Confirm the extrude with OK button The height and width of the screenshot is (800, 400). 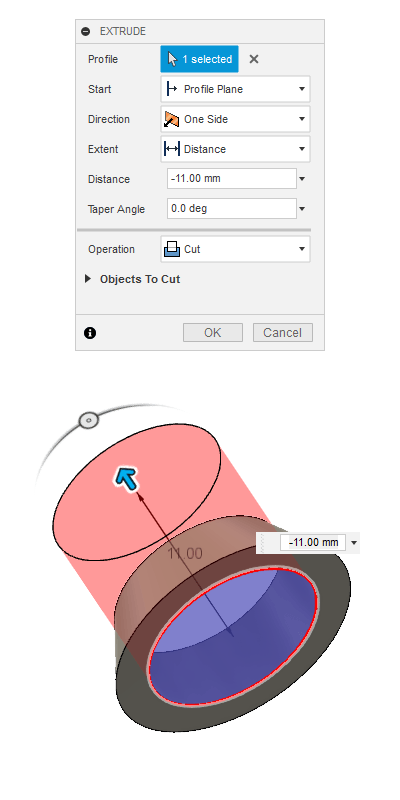(213, 333)
